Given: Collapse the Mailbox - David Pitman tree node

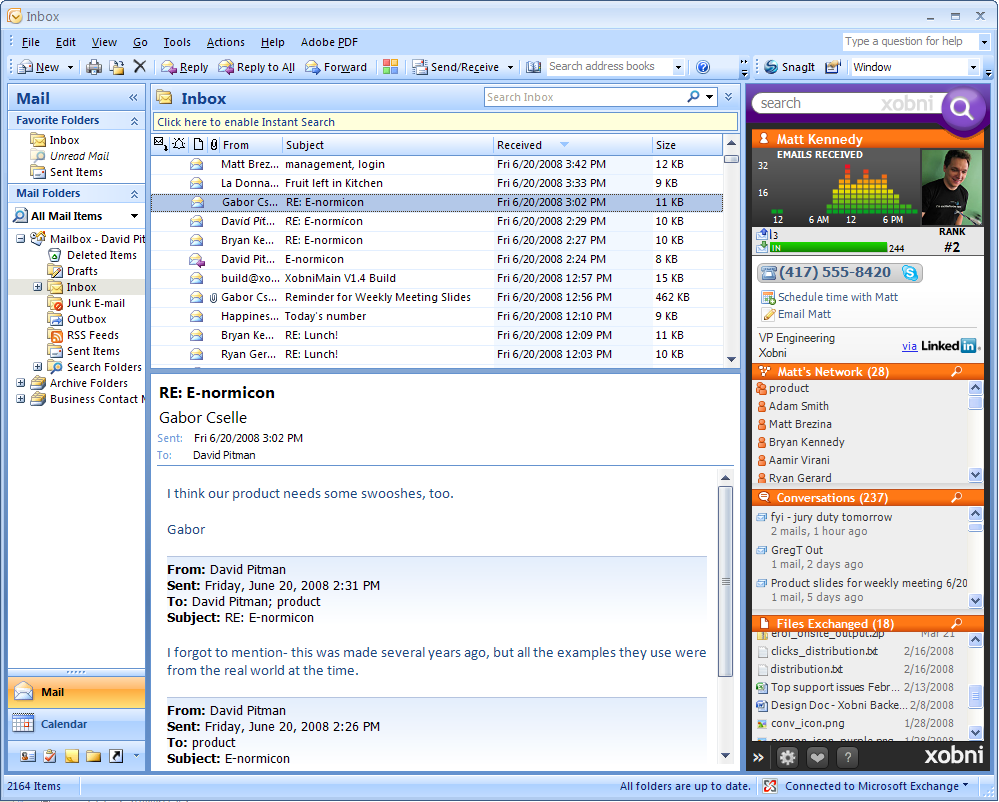Looking at the screenshot, I should (x=21, y=239).
